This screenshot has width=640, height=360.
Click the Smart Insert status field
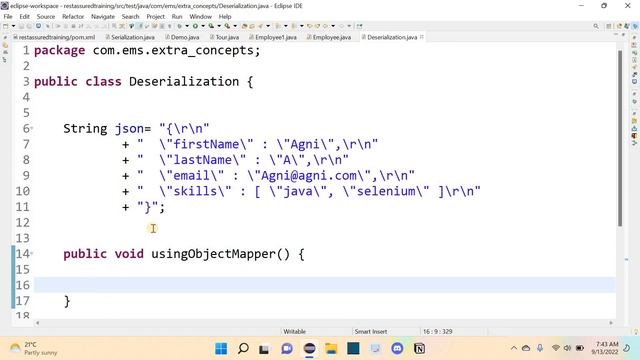point(371,331)
